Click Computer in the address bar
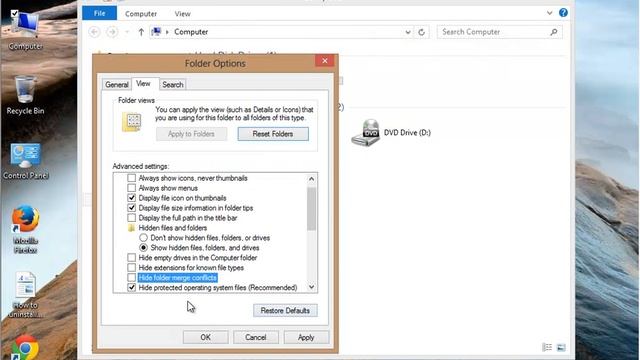640x360 pixels. [191, 32]
